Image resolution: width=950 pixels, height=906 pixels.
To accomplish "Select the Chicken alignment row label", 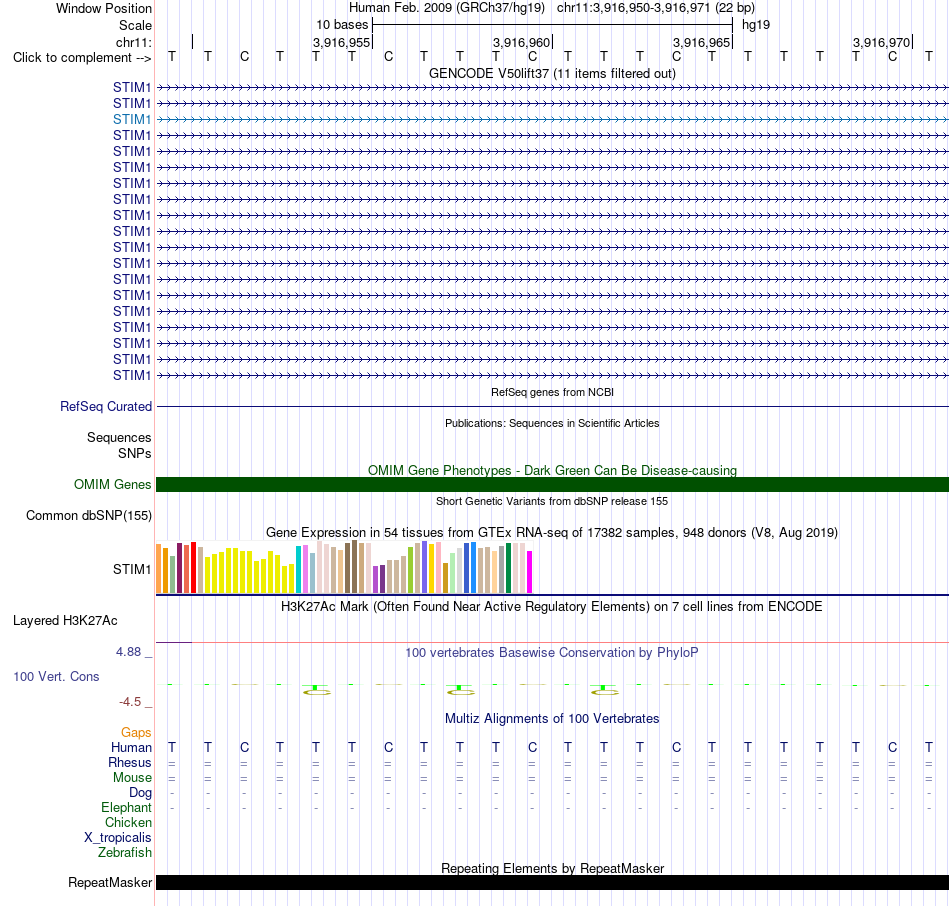I will pos(128,822).
